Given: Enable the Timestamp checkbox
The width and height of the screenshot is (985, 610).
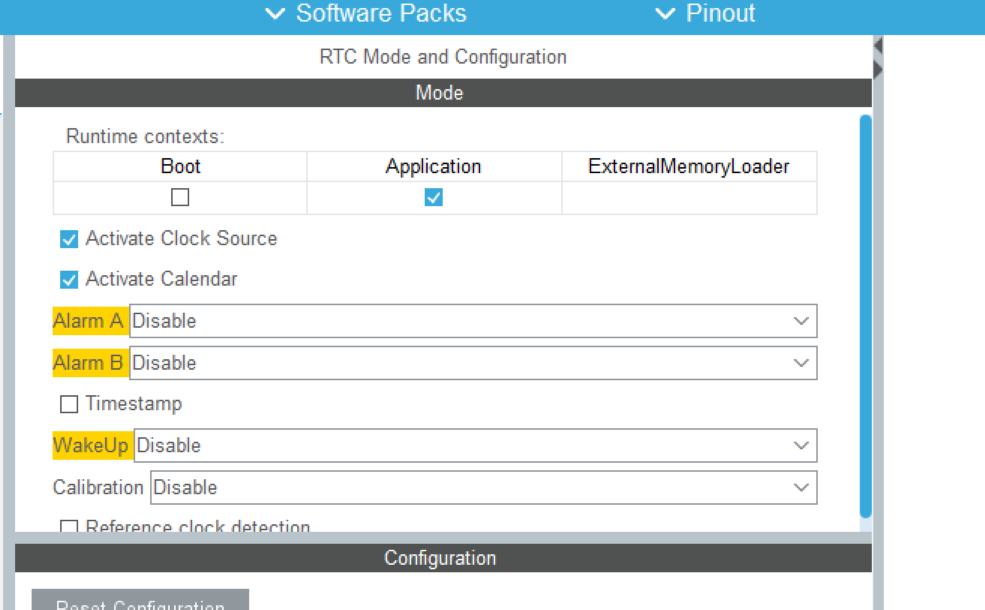Looking at the screenshot, I should (69, 404).
